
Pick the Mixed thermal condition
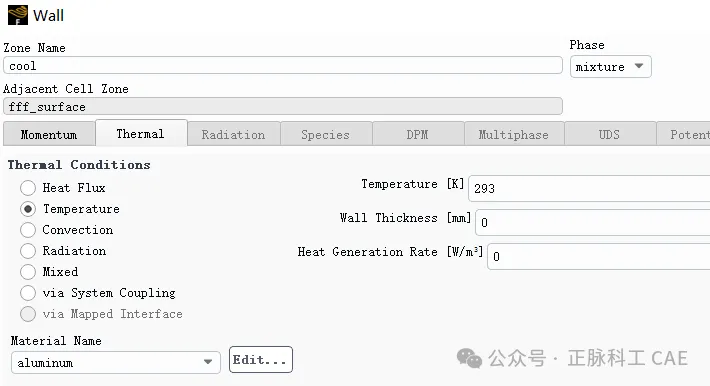tap(28, 272)
